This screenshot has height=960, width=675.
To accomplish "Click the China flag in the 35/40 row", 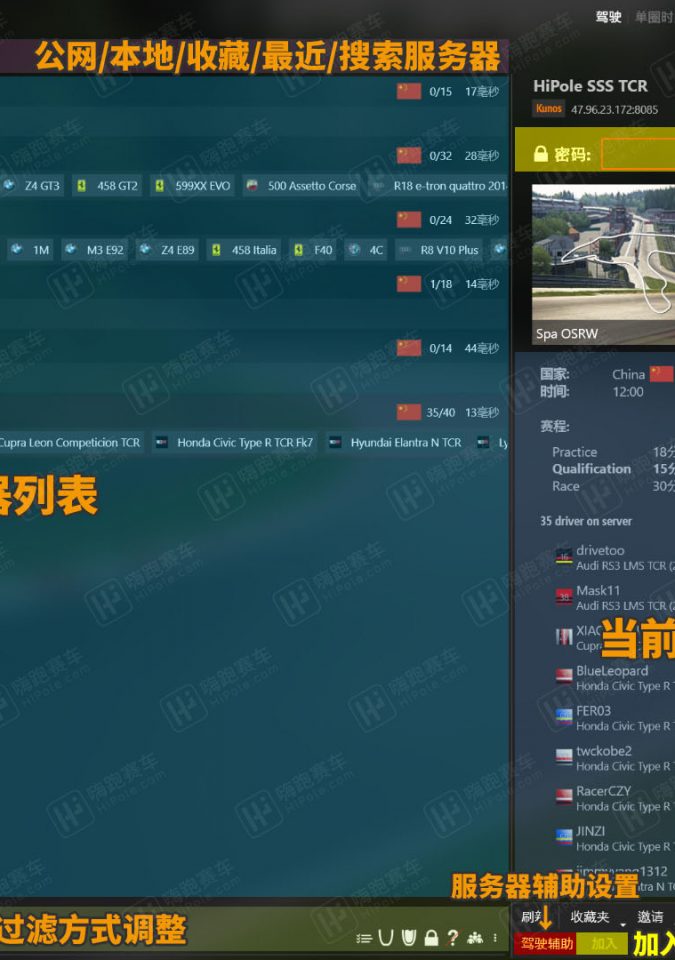I will click(x=409, y=412).
